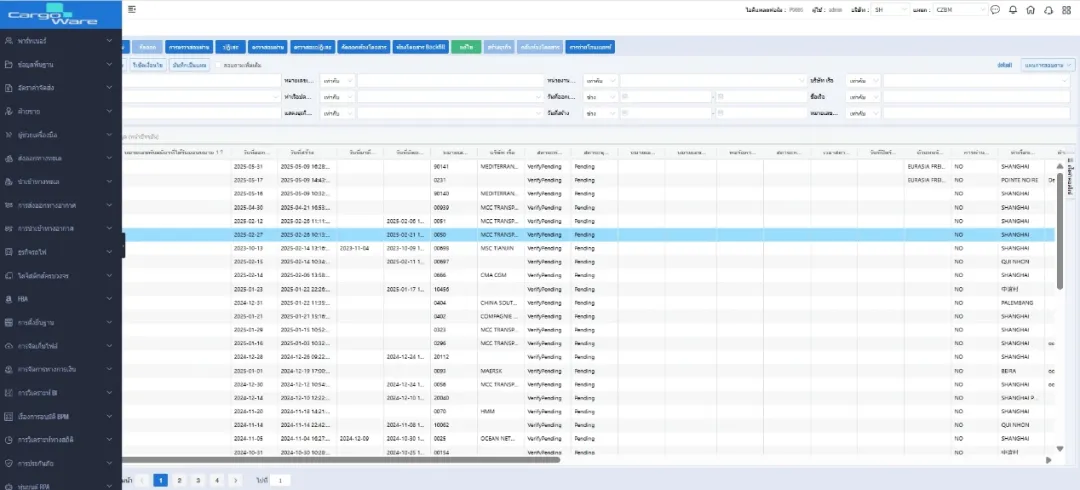This screenshot has height=490, width=1080.
Task: Click the sidebar collapse hamburger icon
Action: coord(132,9)
